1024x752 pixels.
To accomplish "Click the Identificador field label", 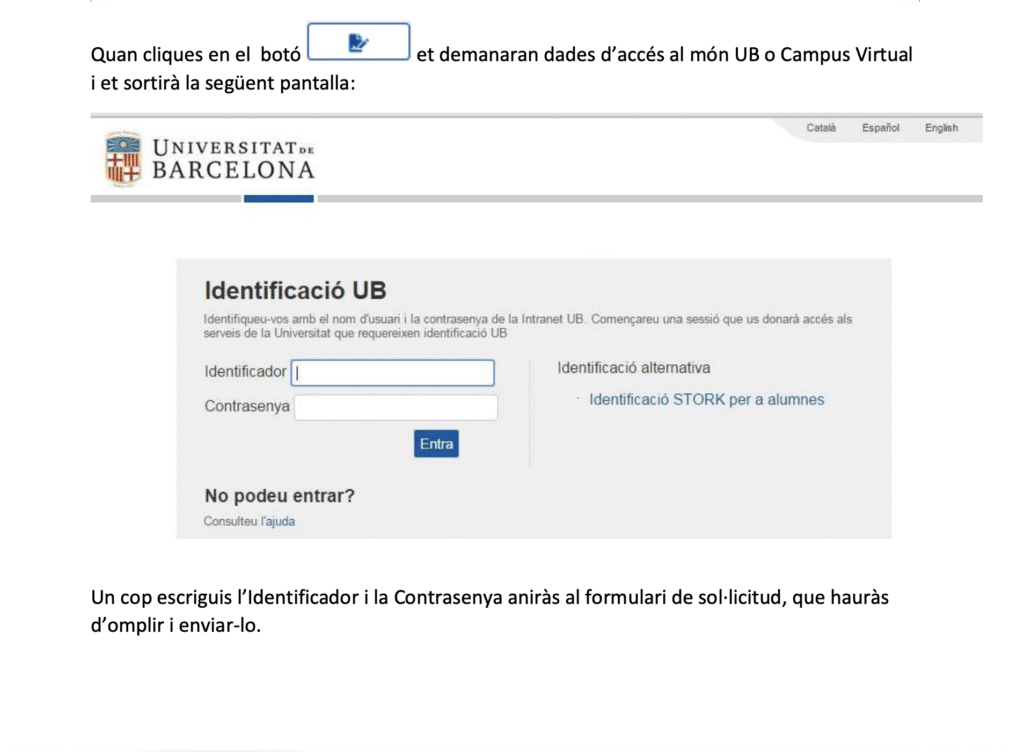I will click(x=245, y=372).
